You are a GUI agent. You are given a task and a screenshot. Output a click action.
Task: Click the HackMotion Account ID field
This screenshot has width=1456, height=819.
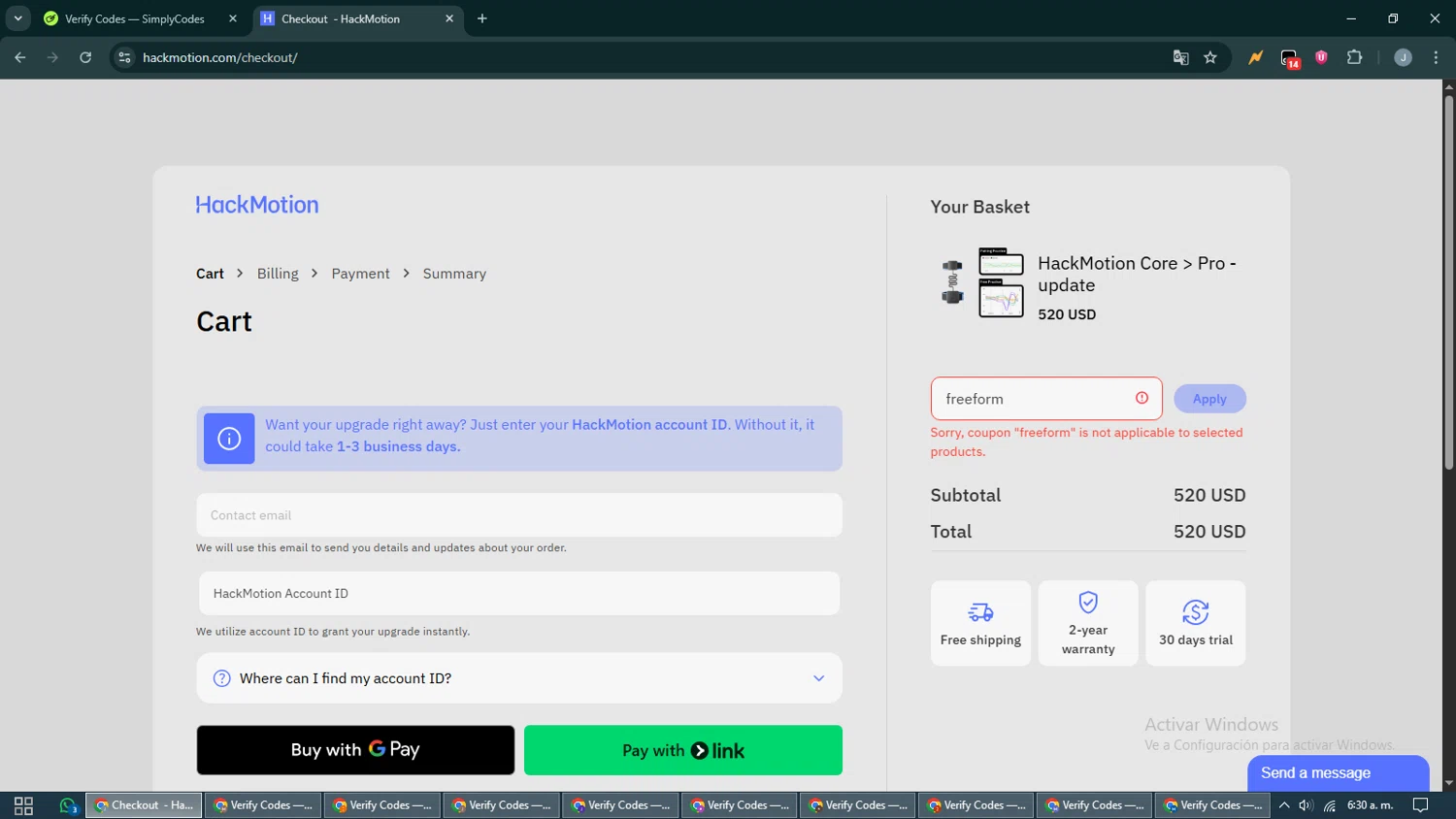tap(519, 593)
